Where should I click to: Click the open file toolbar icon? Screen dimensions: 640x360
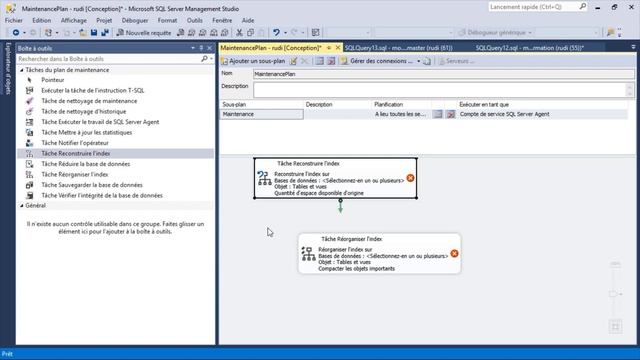click(83, 33)
